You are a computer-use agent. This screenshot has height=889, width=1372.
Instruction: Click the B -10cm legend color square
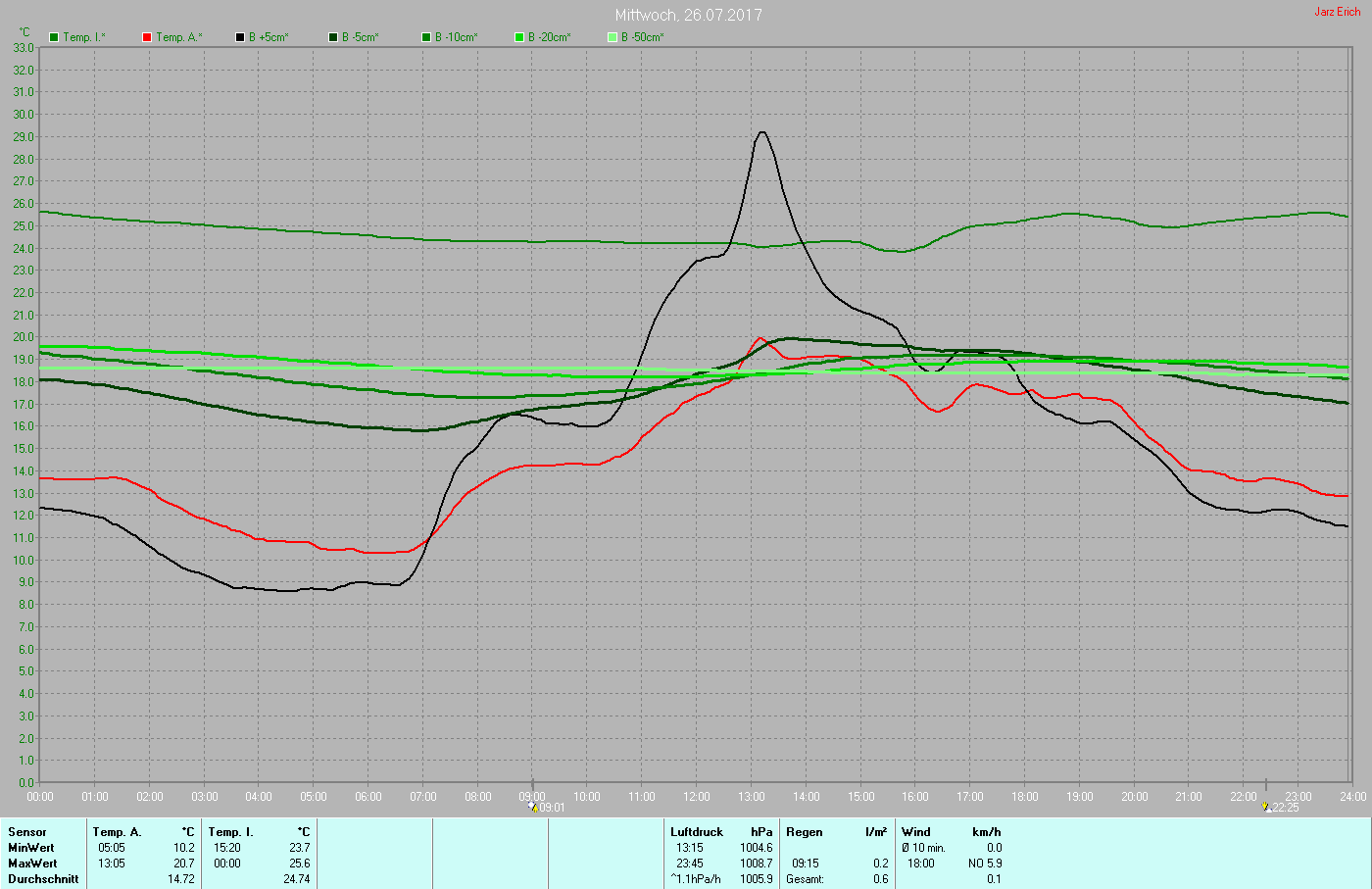click(426, 37)
